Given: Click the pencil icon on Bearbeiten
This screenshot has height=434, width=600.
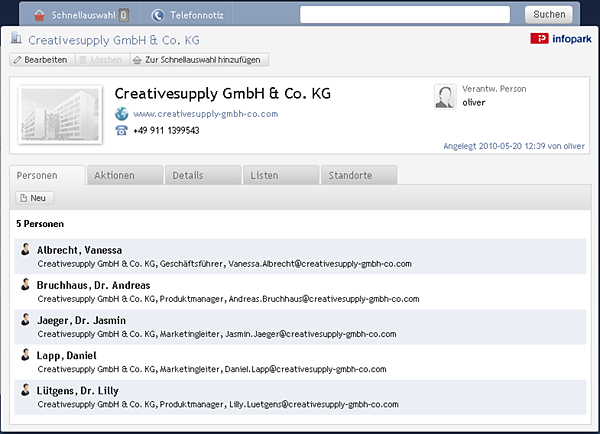Looking at the screenshot, I should [x=17, y=60].
